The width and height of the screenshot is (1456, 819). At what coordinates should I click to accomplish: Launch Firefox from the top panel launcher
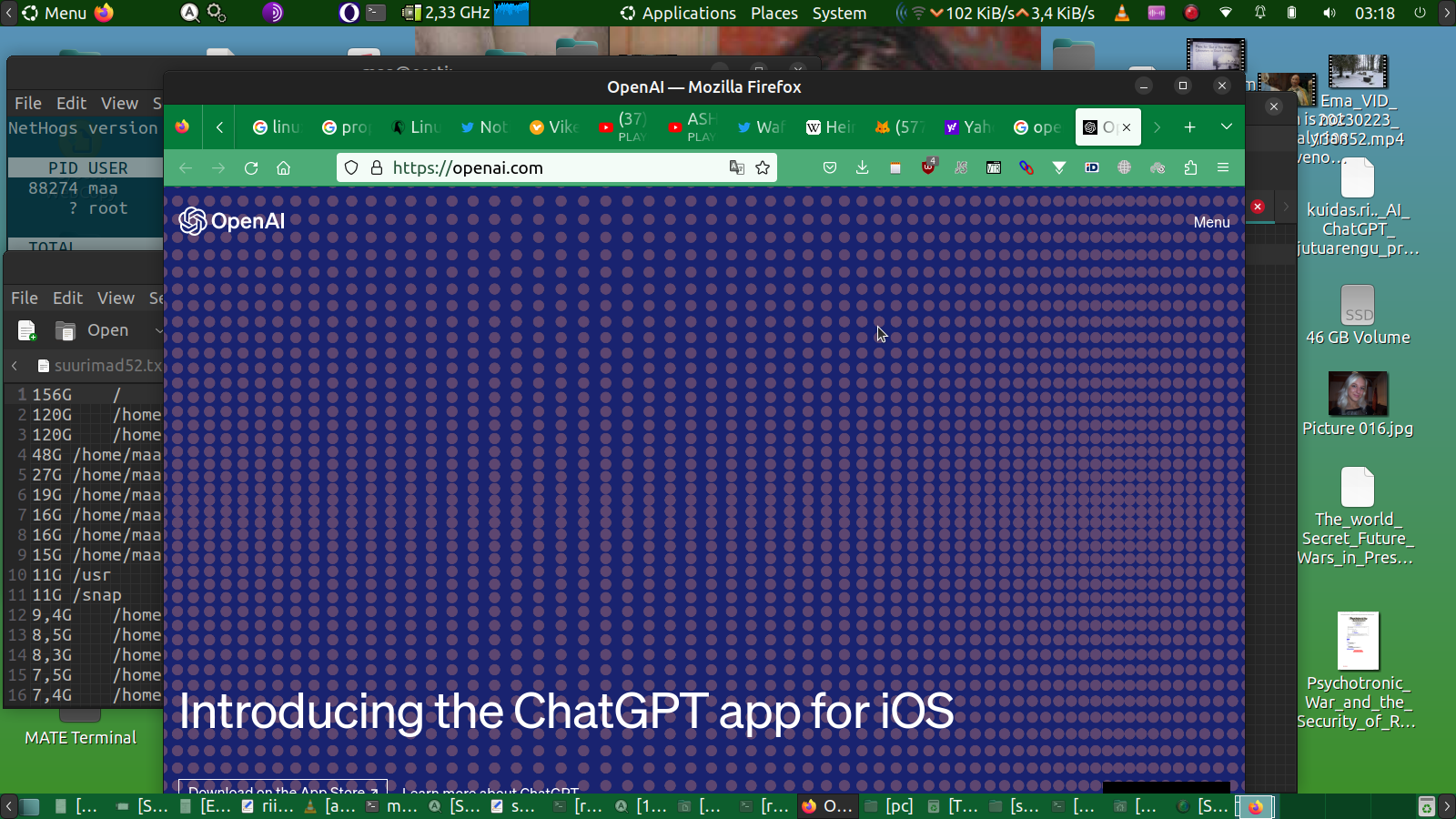point(105,13)
